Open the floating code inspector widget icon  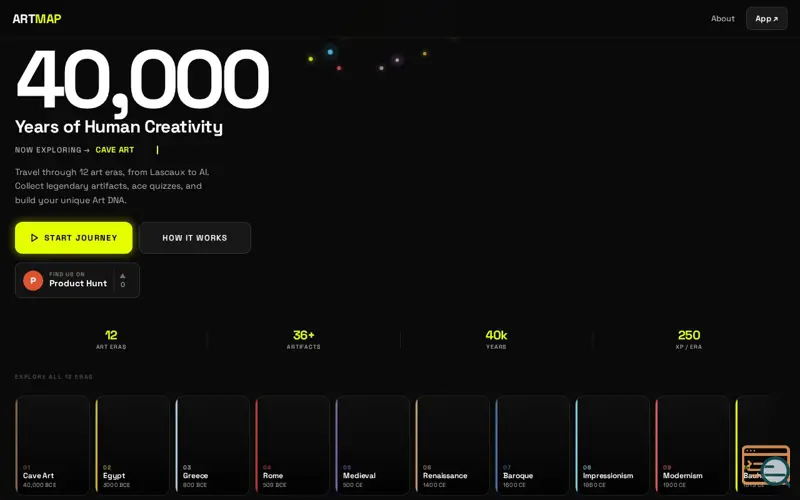tap(766, 465)
